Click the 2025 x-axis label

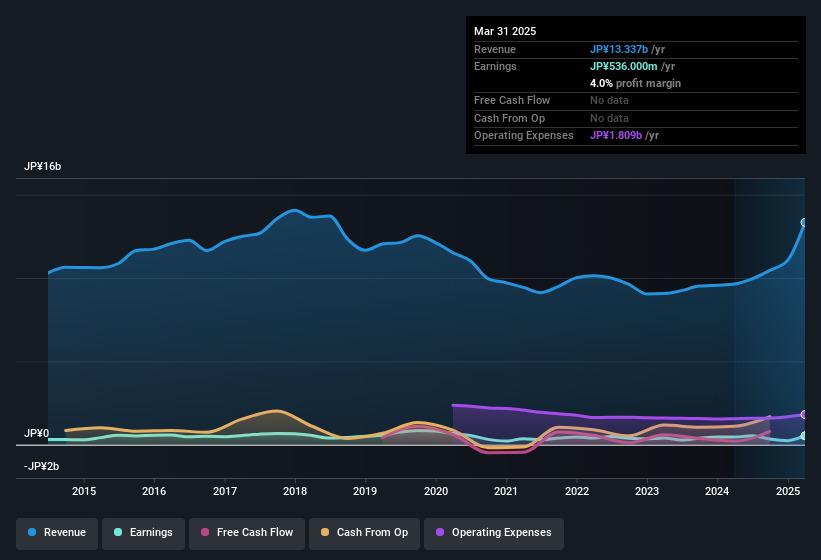(x=788, y=491)
